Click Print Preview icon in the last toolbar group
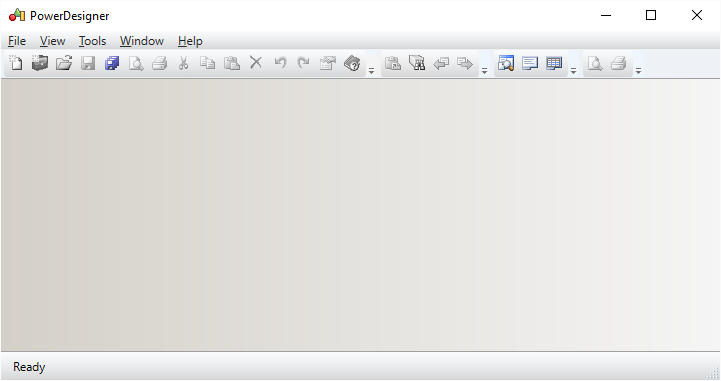Screen dimensions: 721x381 click(x=595, y=63)
